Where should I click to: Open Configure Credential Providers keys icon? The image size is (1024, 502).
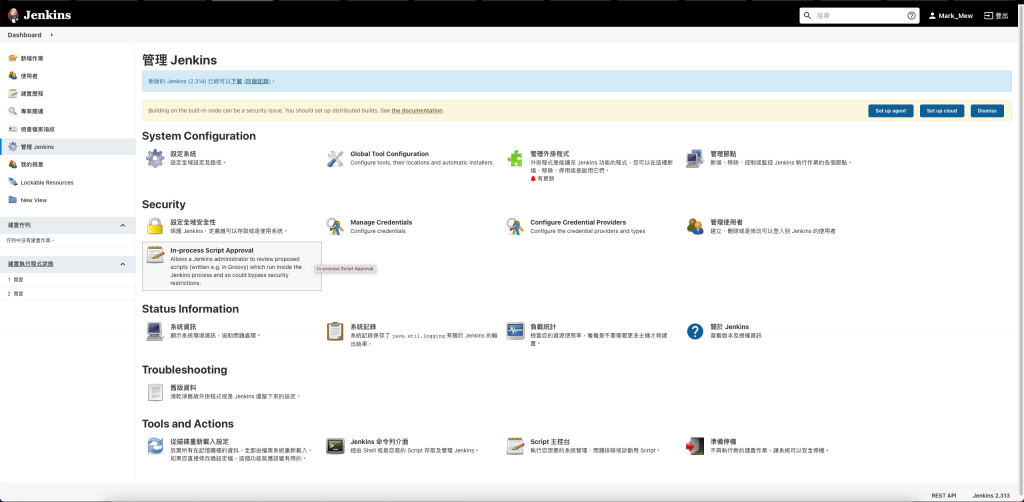[515, 227]
